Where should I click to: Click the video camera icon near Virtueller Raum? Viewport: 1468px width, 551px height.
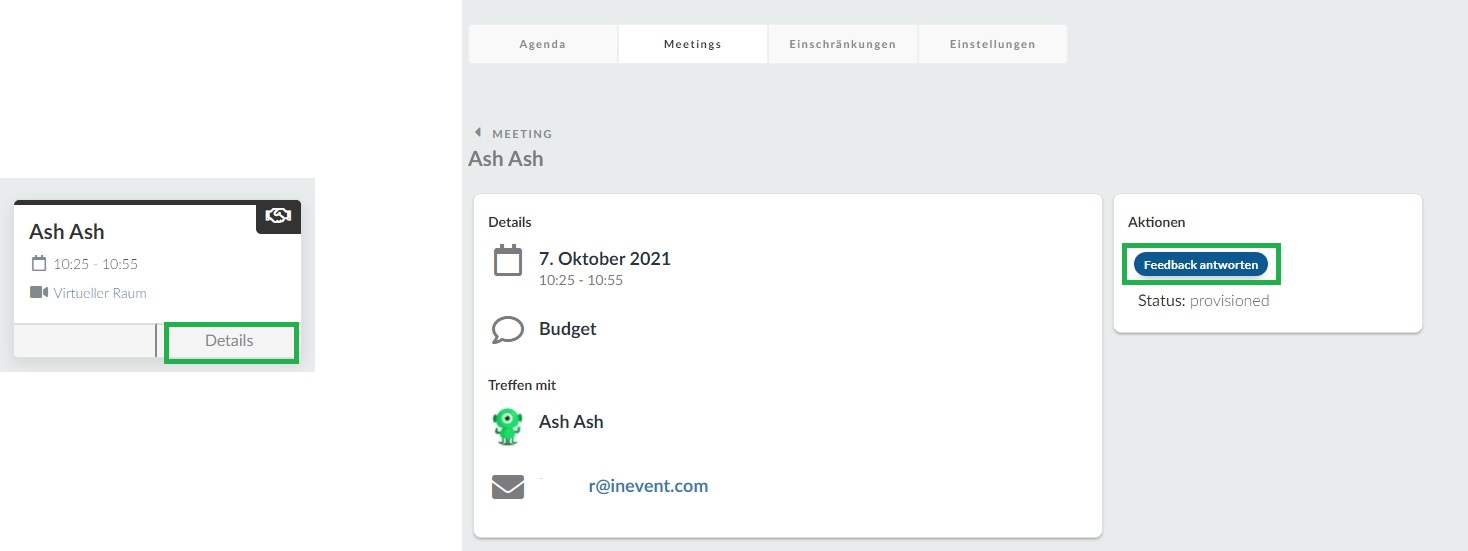coord(39,293)
